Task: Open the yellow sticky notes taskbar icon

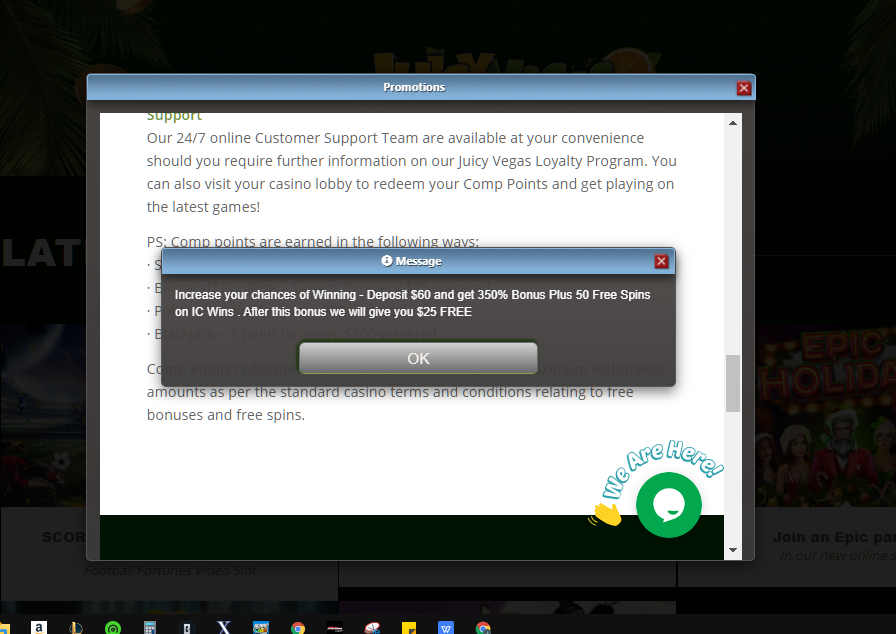Action: pyautogui.click(x=409, y=628)
